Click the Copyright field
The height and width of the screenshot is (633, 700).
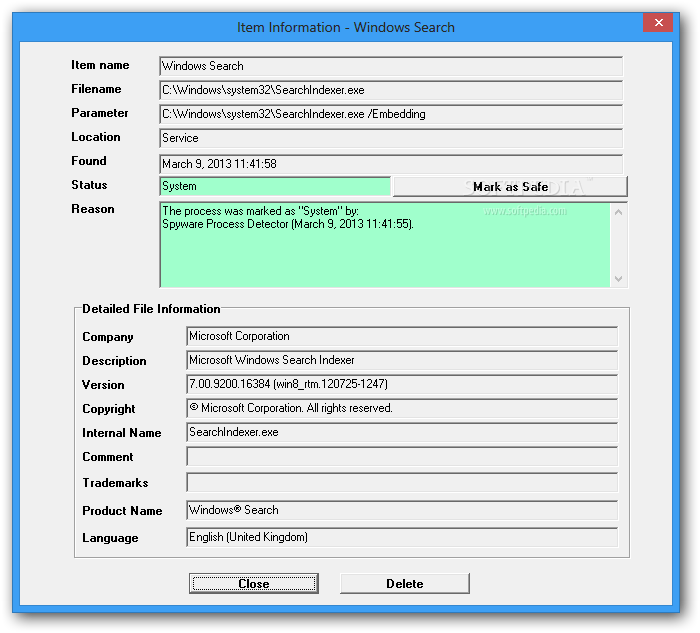(402, 408)
